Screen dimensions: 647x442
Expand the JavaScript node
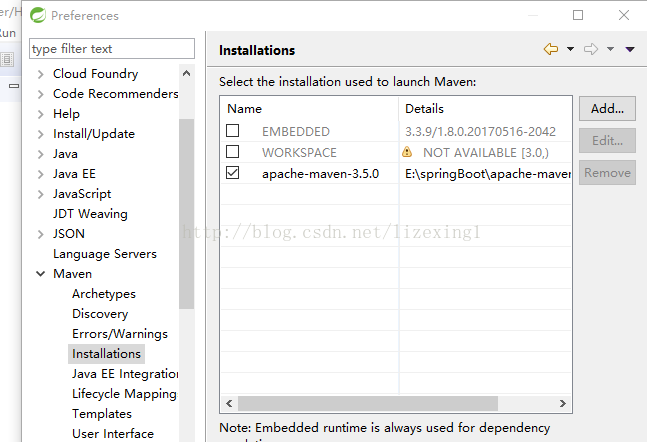[x=40, y=194]
